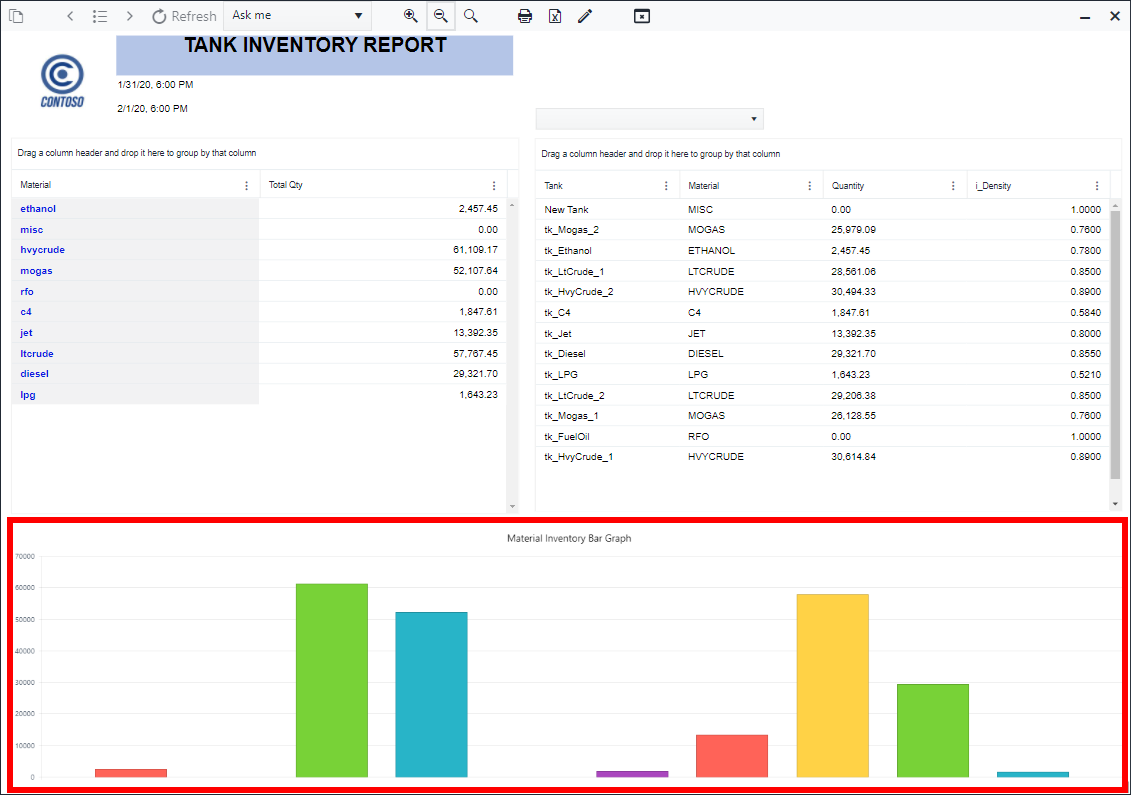Click the hvycrude material link

click(42, 250)
